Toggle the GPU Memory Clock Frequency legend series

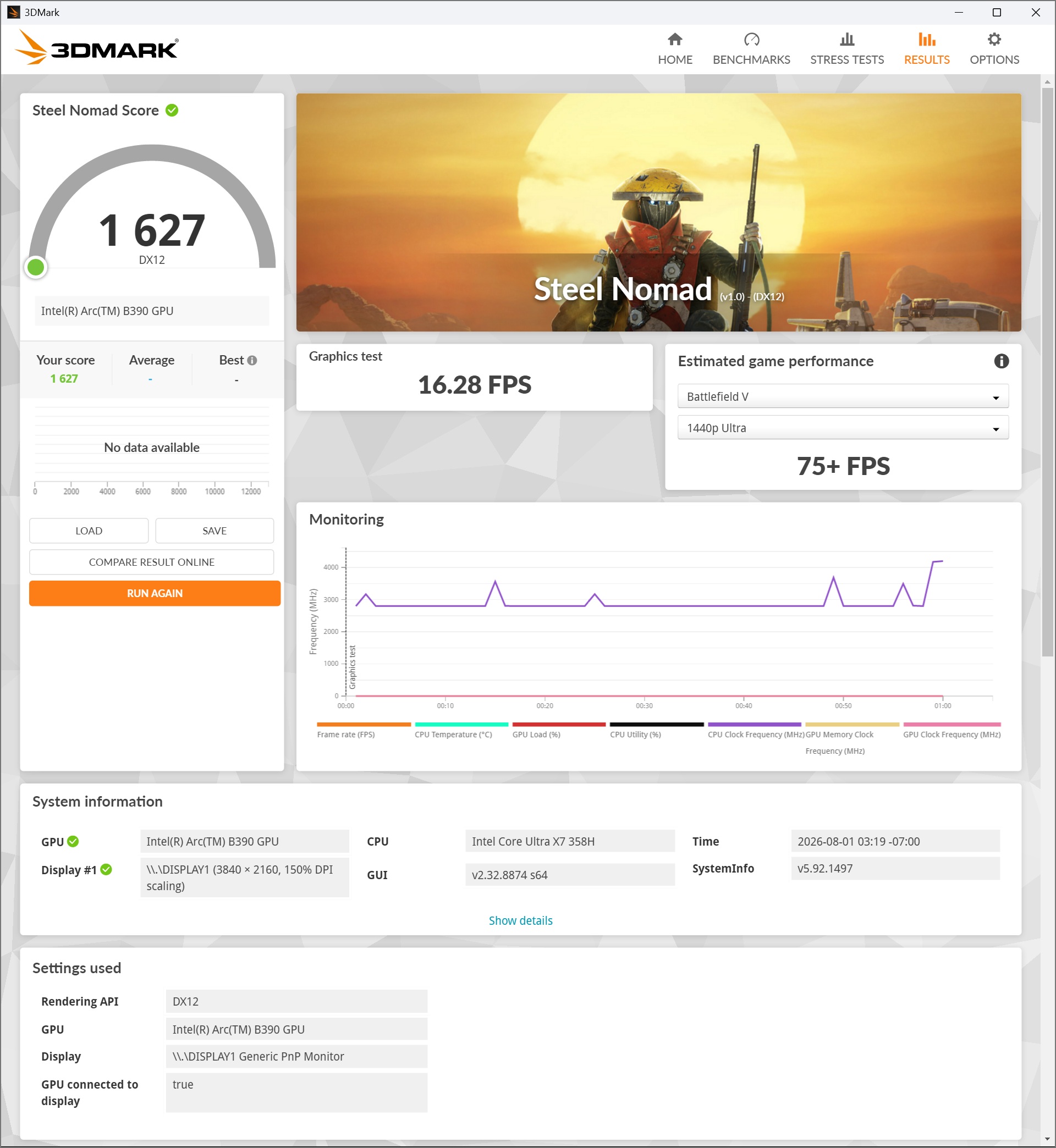852,738
